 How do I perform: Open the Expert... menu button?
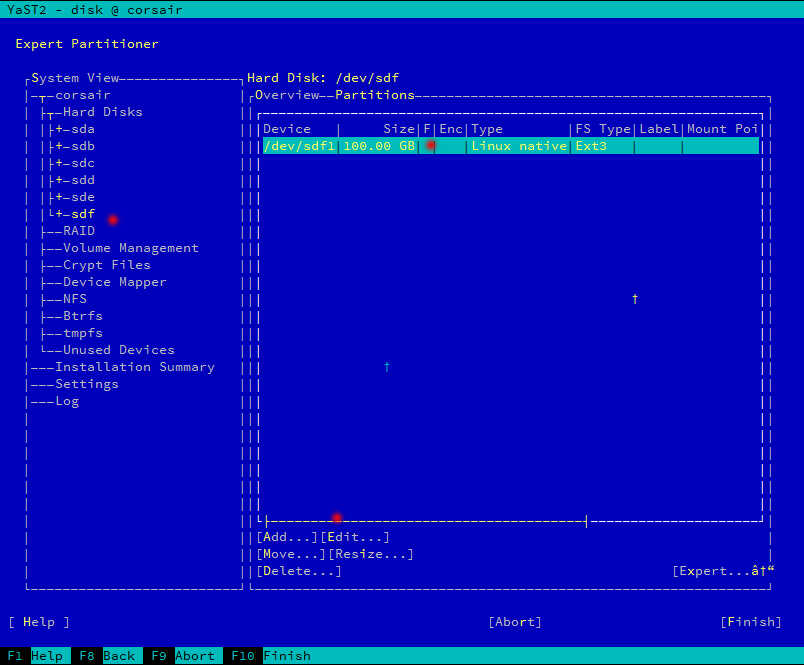723,571
